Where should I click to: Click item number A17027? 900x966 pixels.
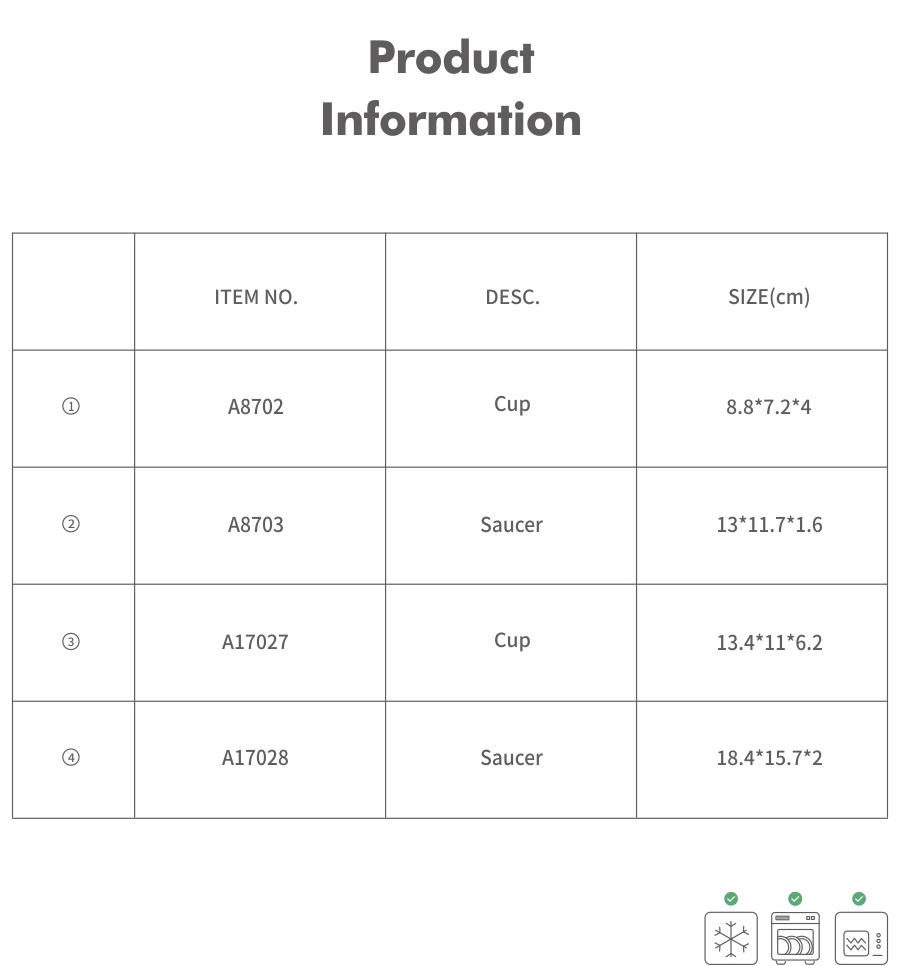click(x=255, y=642)
